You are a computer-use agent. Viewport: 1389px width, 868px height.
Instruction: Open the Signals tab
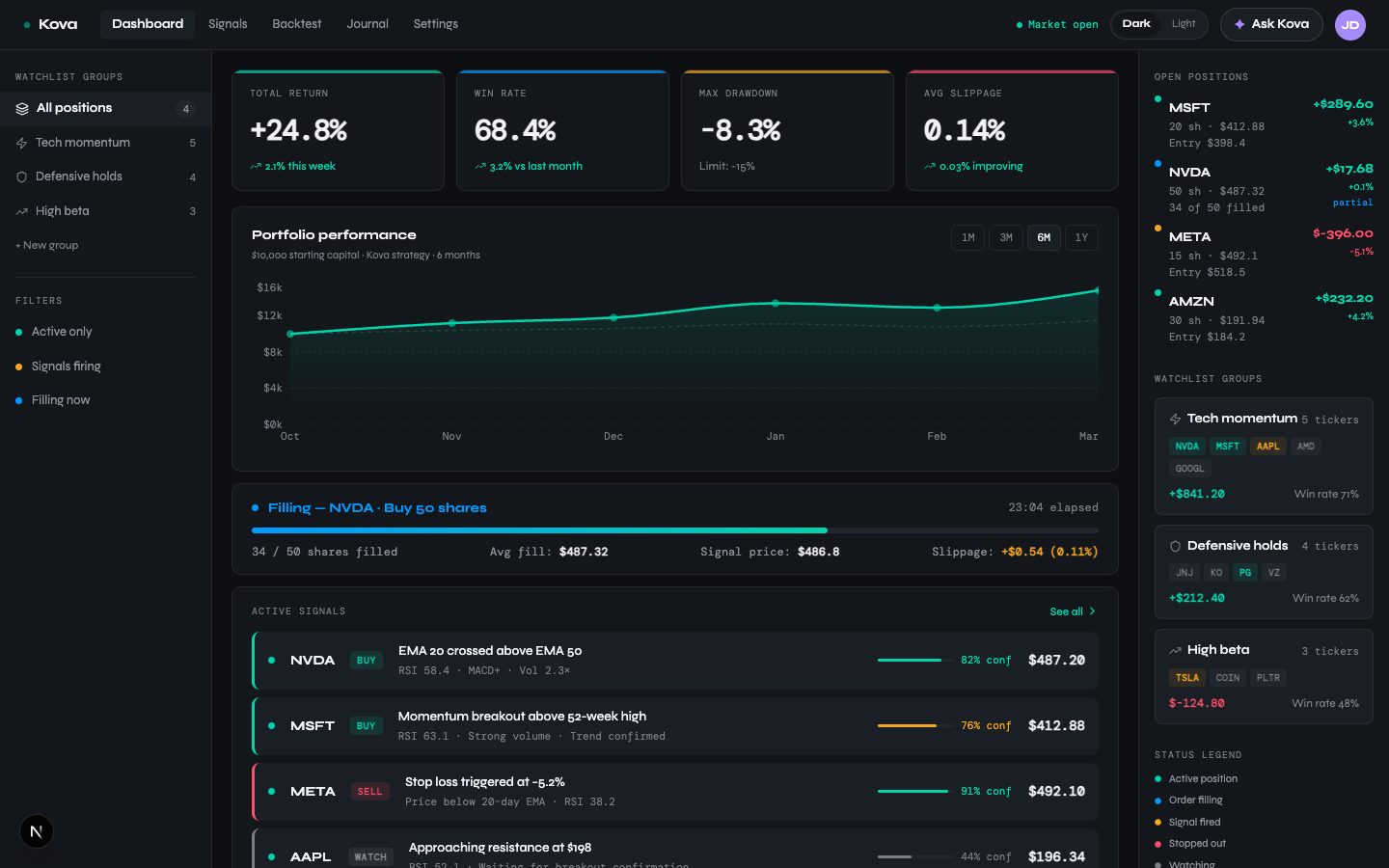point(228,24)
